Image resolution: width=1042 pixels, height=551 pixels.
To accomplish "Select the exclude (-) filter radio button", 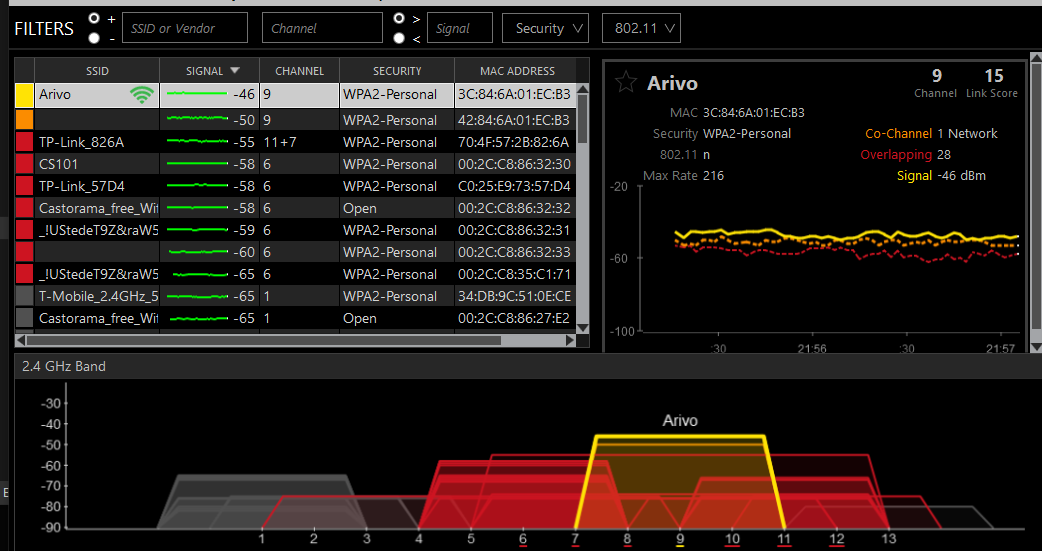I will [94, 39].
